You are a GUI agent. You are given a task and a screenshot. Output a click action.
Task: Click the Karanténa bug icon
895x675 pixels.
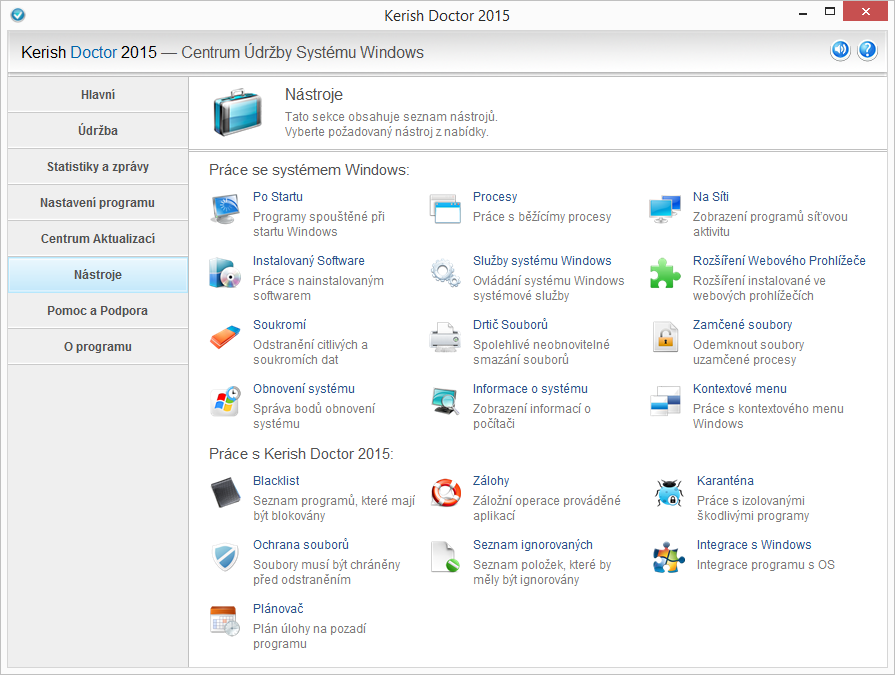tap(669, 492)
